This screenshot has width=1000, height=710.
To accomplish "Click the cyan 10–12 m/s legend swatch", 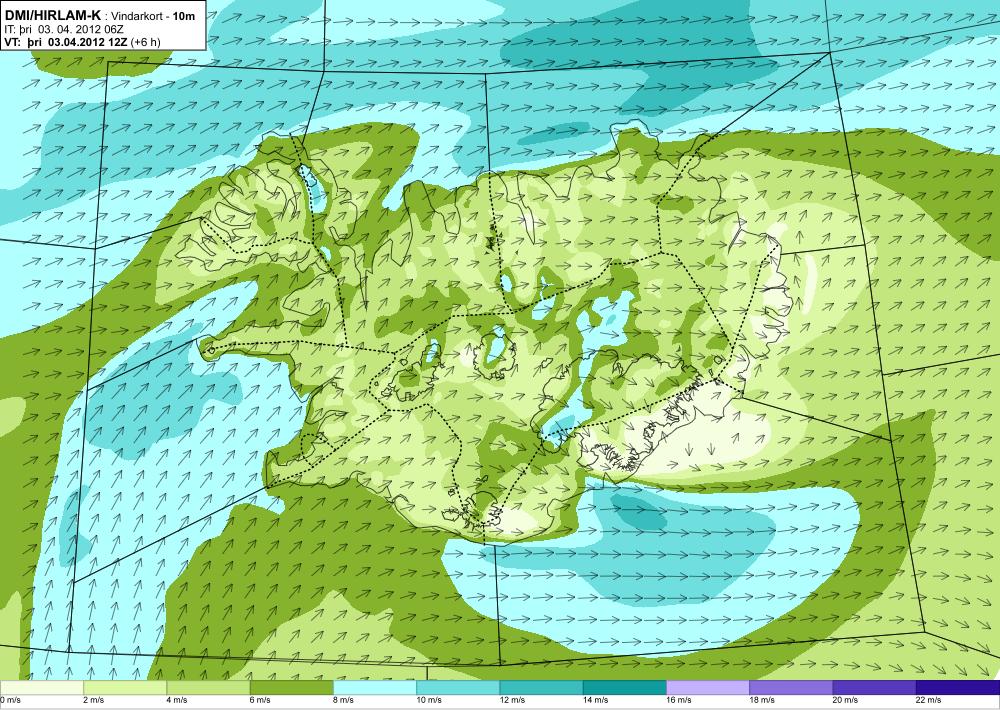I will point(458,688).
